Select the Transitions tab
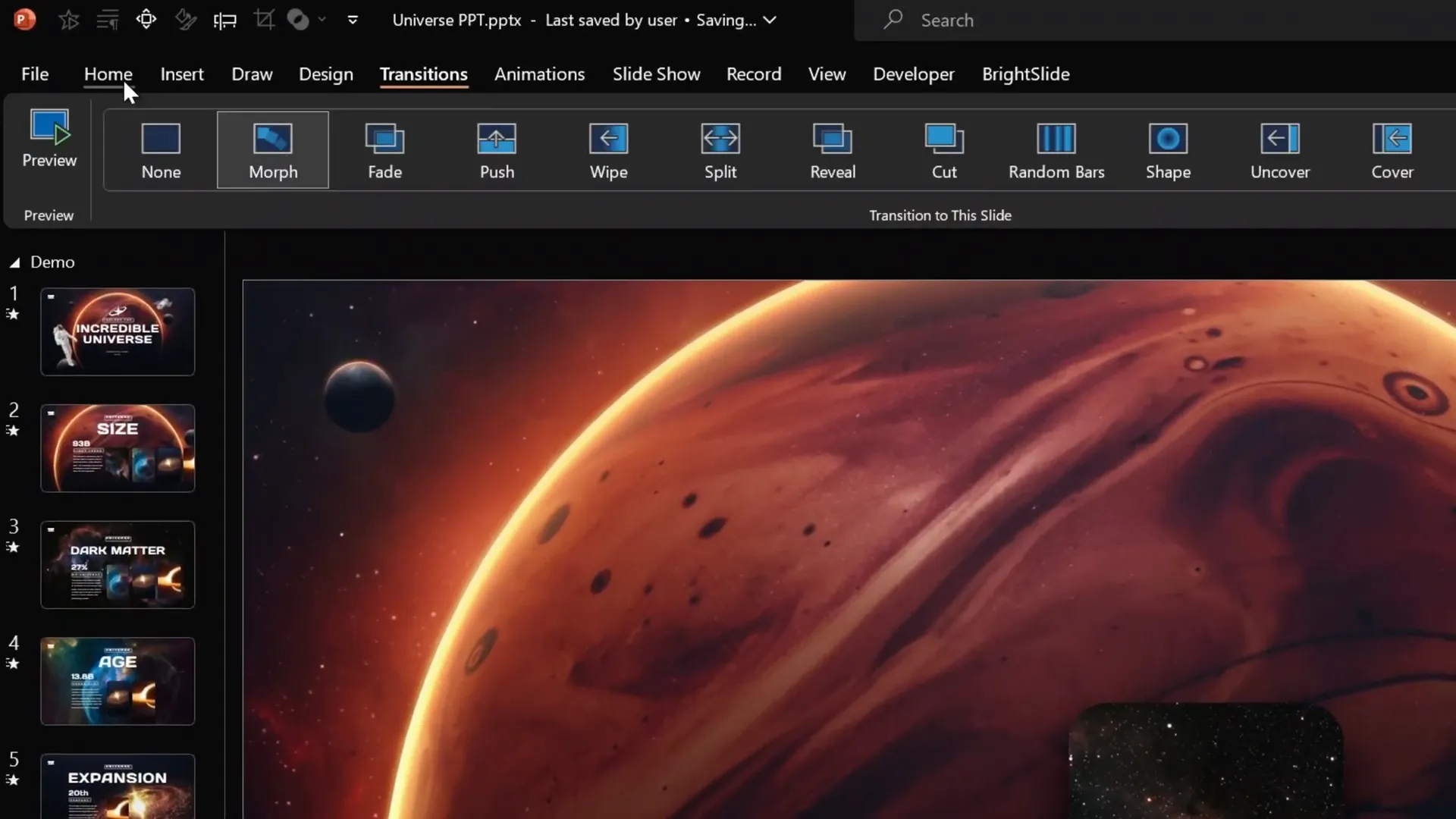Screen dimensions: 1456x819 423,74
